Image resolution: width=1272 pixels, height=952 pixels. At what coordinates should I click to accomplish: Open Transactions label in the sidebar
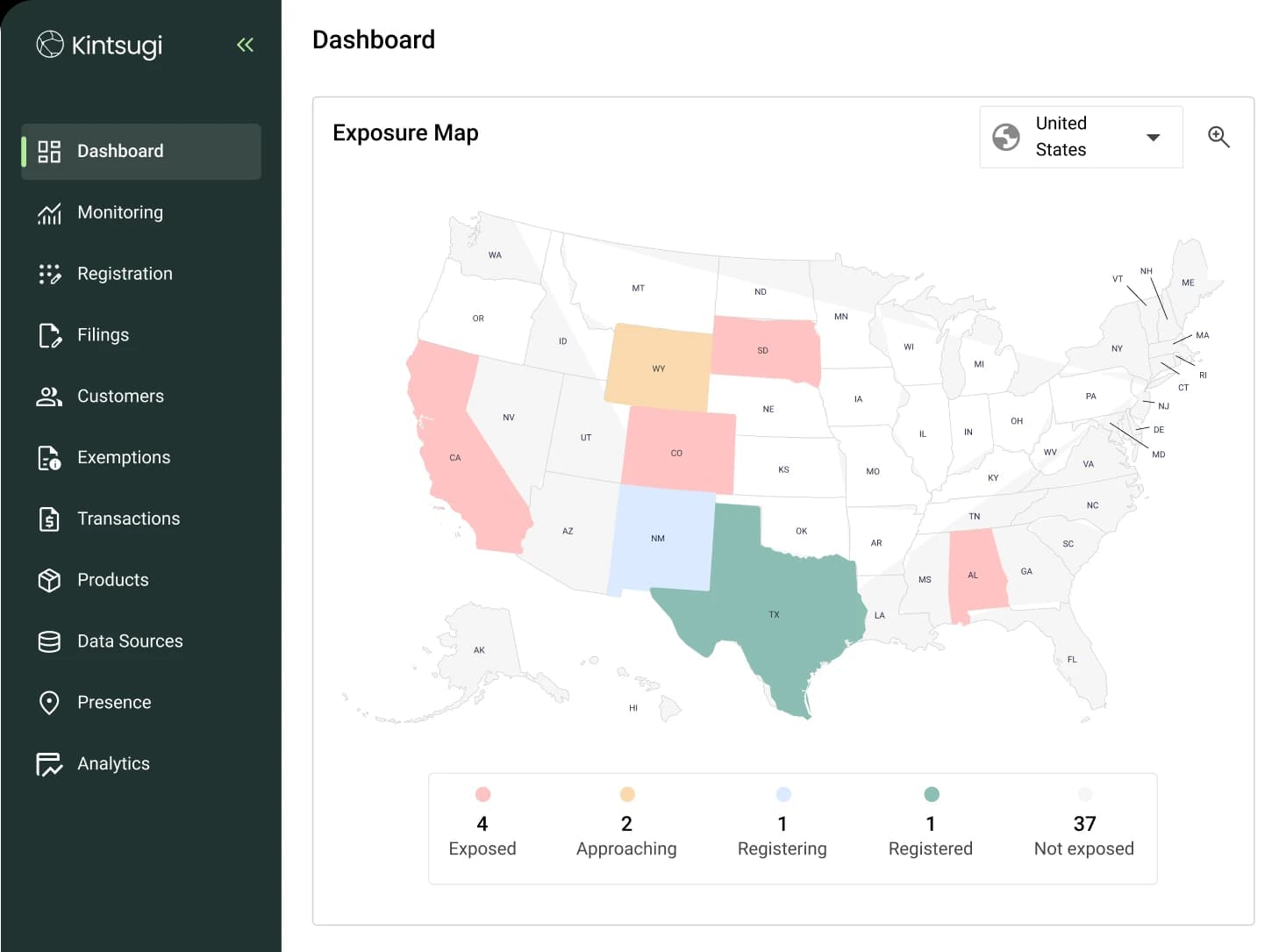coord(128,519)
